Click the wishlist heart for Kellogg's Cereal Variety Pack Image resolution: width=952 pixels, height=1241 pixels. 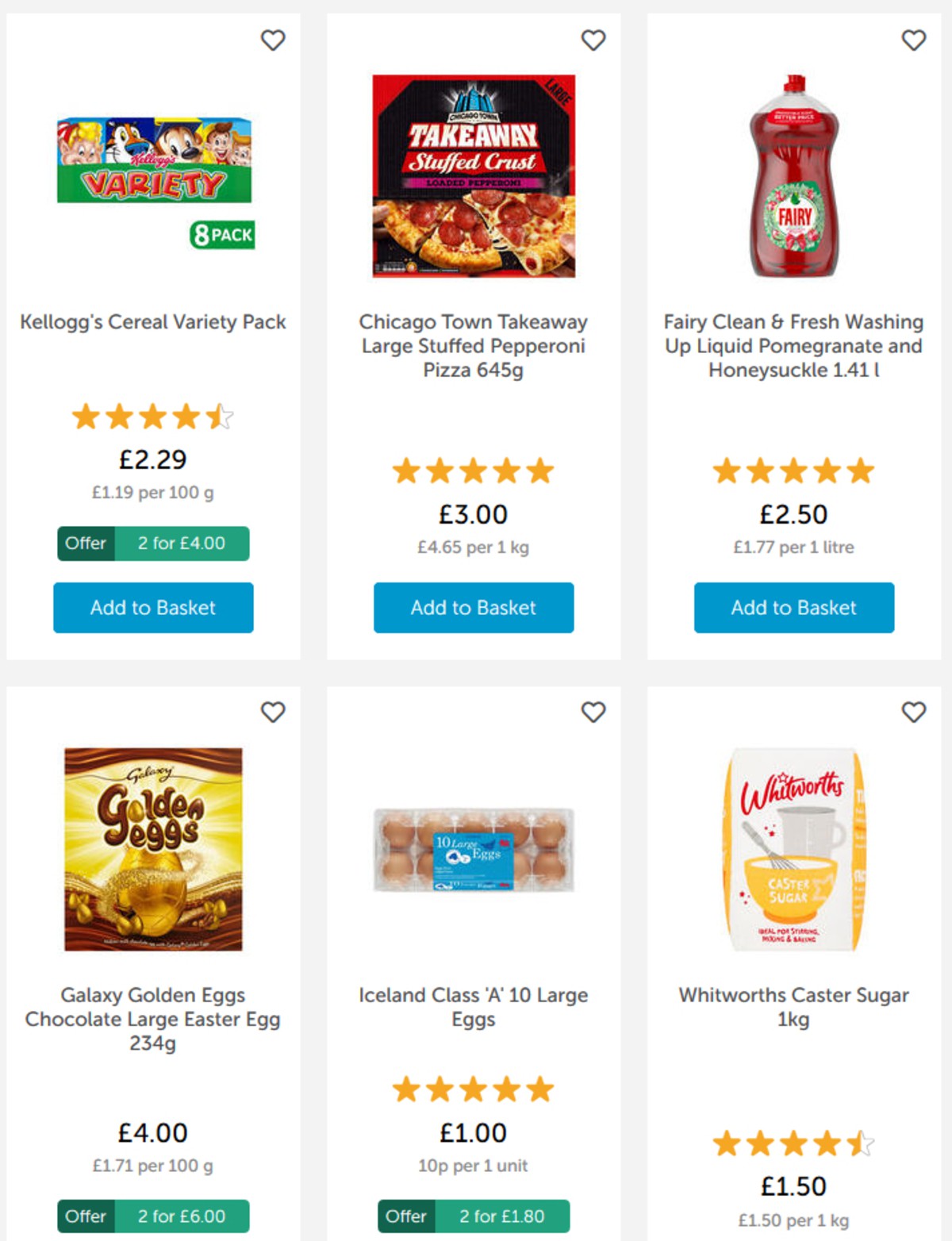tap(274, 41)
